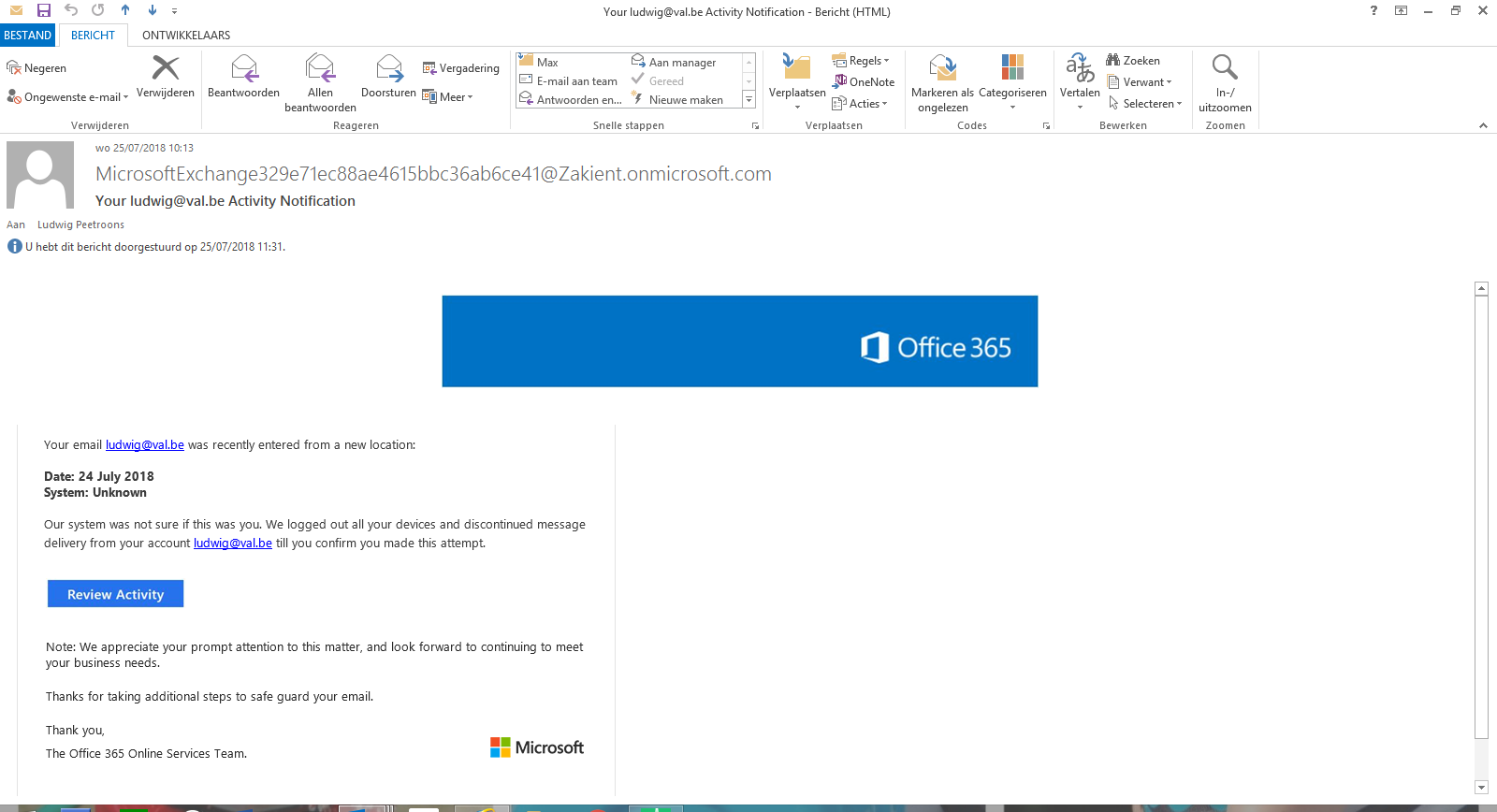Undo the last action in the quick access toolbar
This screenshot has height=812, width=1497.
coord(71,10)
